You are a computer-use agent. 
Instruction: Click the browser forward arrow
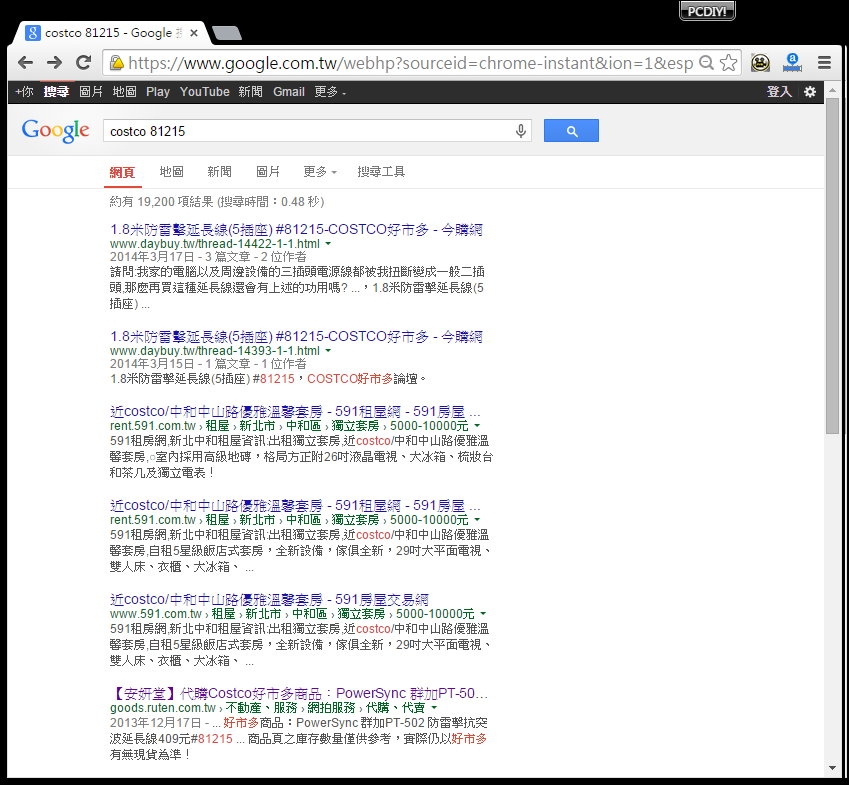coord(54,63)
